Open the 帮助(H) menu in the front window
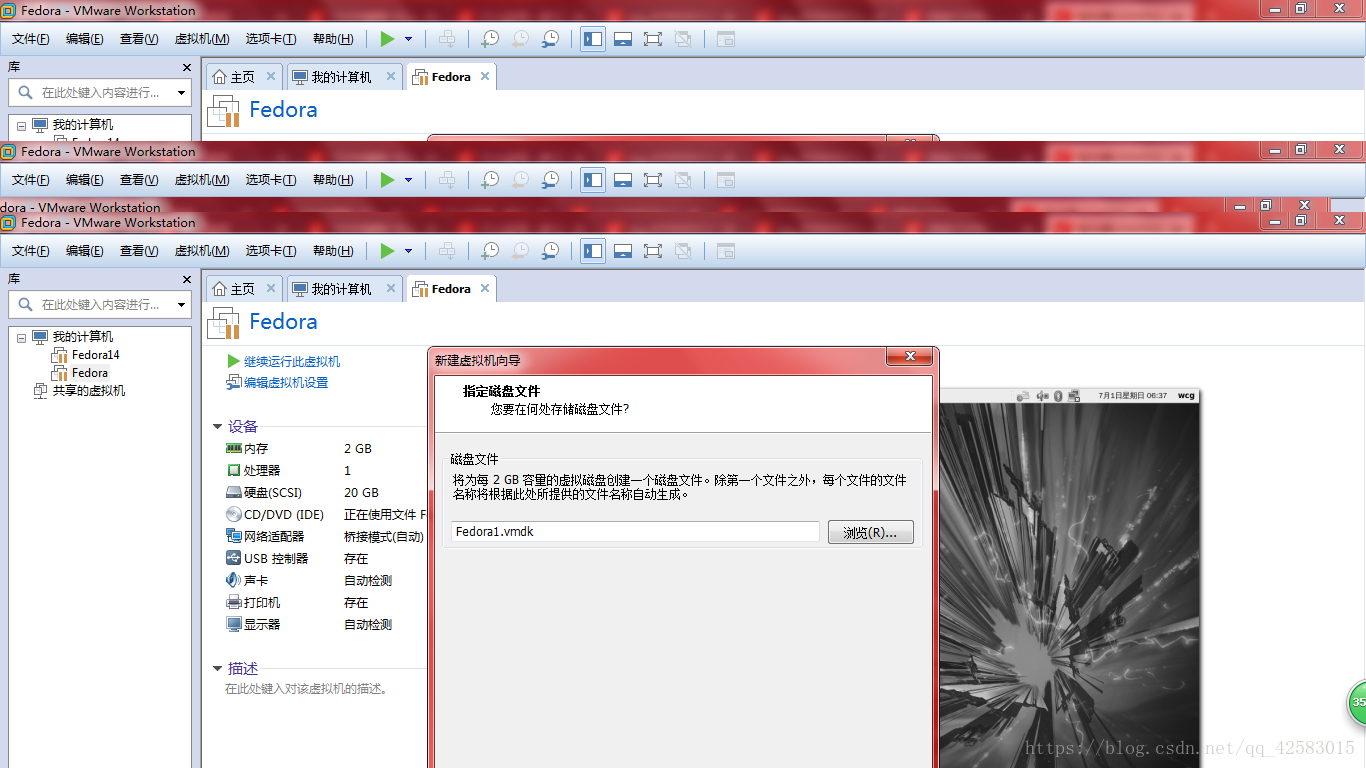Image resolution: width=1366 pixels, height=768 pixels. 333,251
